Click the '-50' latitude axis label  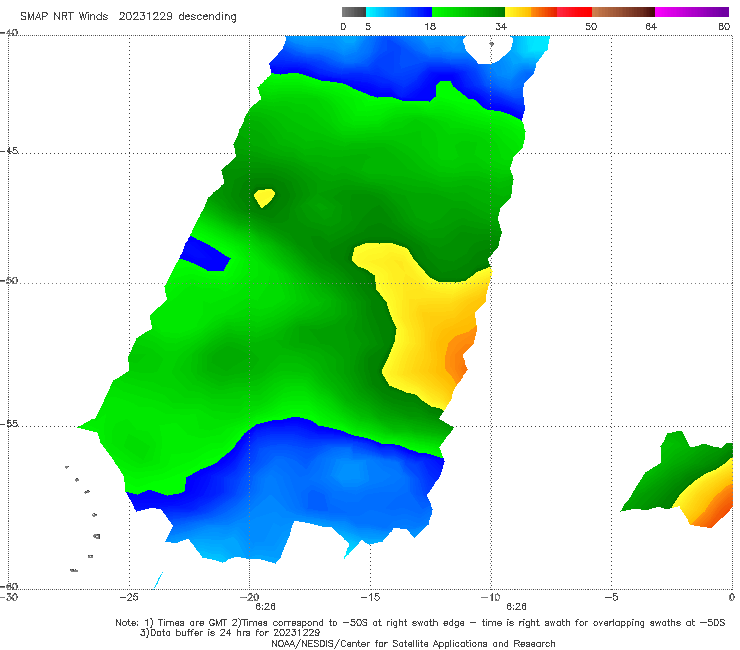9,280
